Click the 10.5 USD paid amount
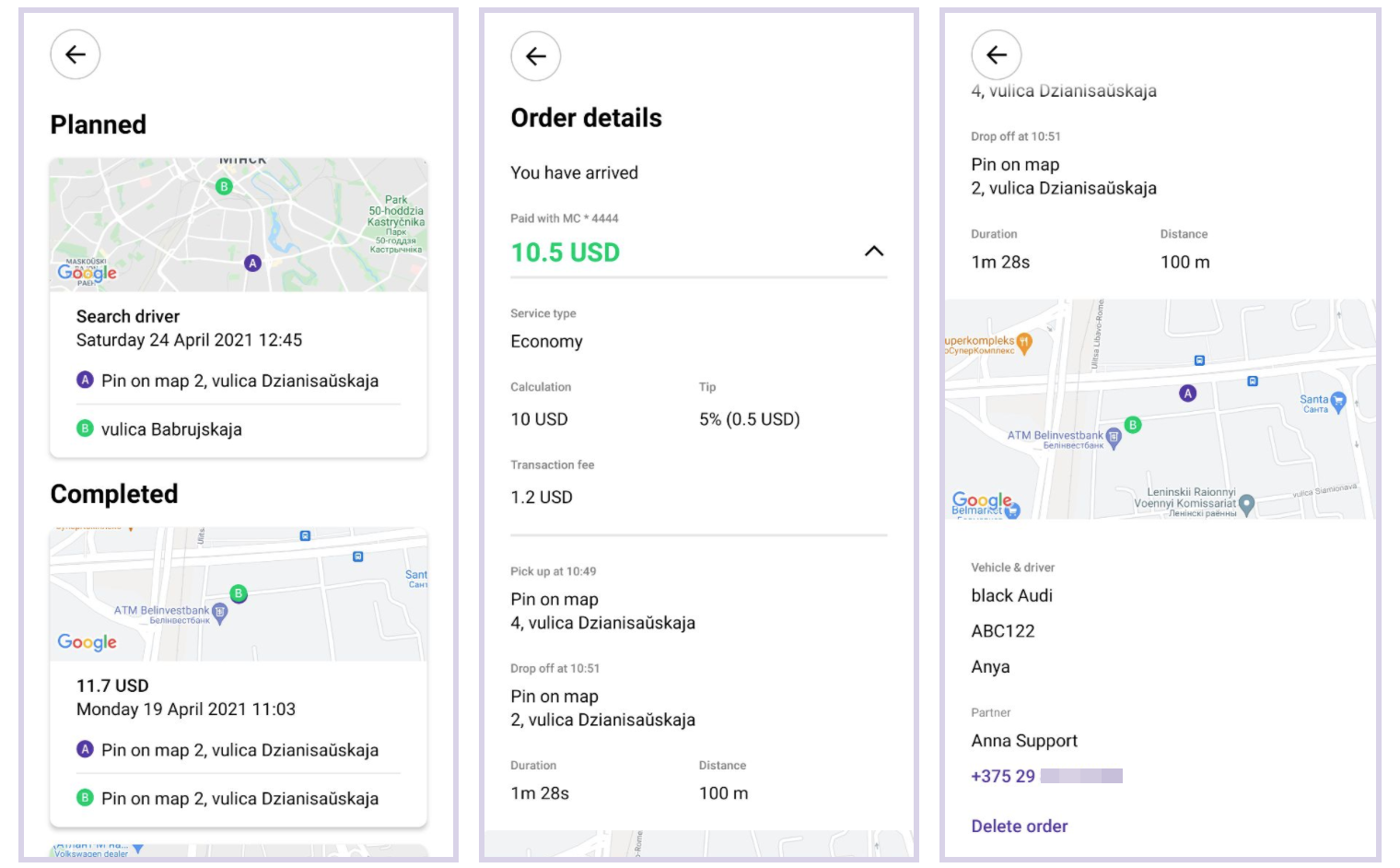1400x868 pixels. [566, 252]
